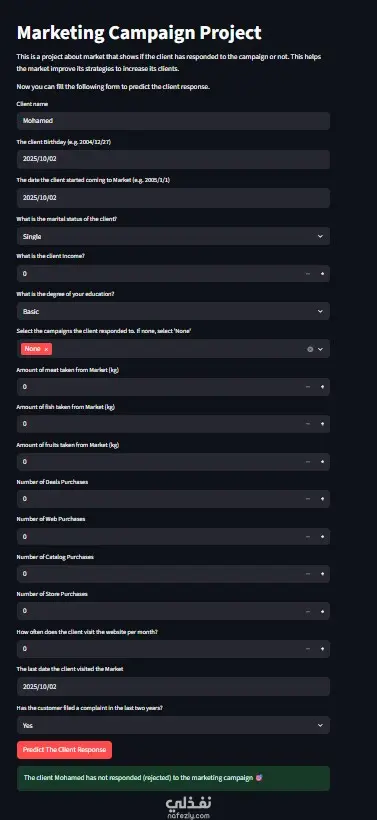Increase monthly website visits count
The width and height of the screenshot is (377, 820).
[x=322, y=649]
